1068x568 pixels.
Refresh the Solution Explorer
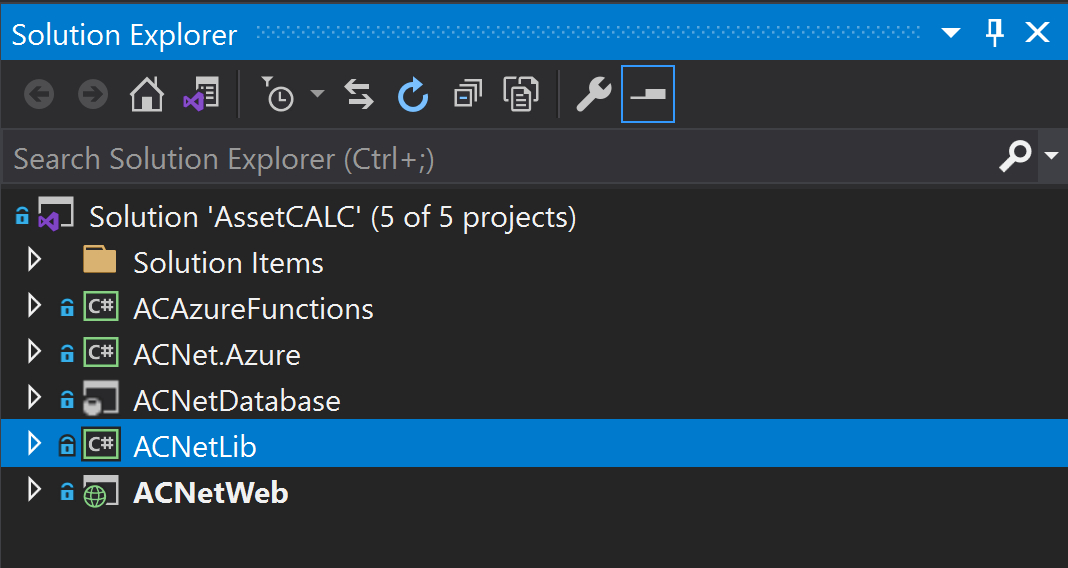point(413,94)
